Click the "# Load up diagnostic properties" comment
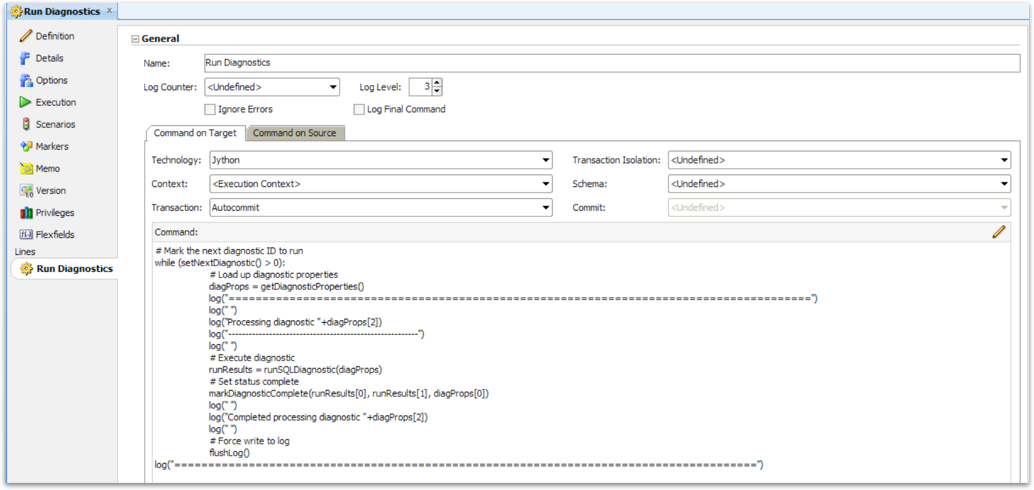 (274, 274)
